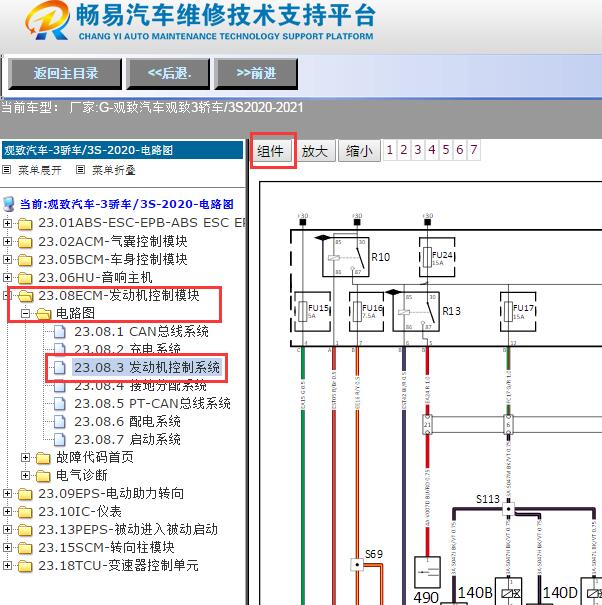Click relay R10 in the diagram
Image resolution: width=602 pixels, height=605 pixels.
point(346,257)
